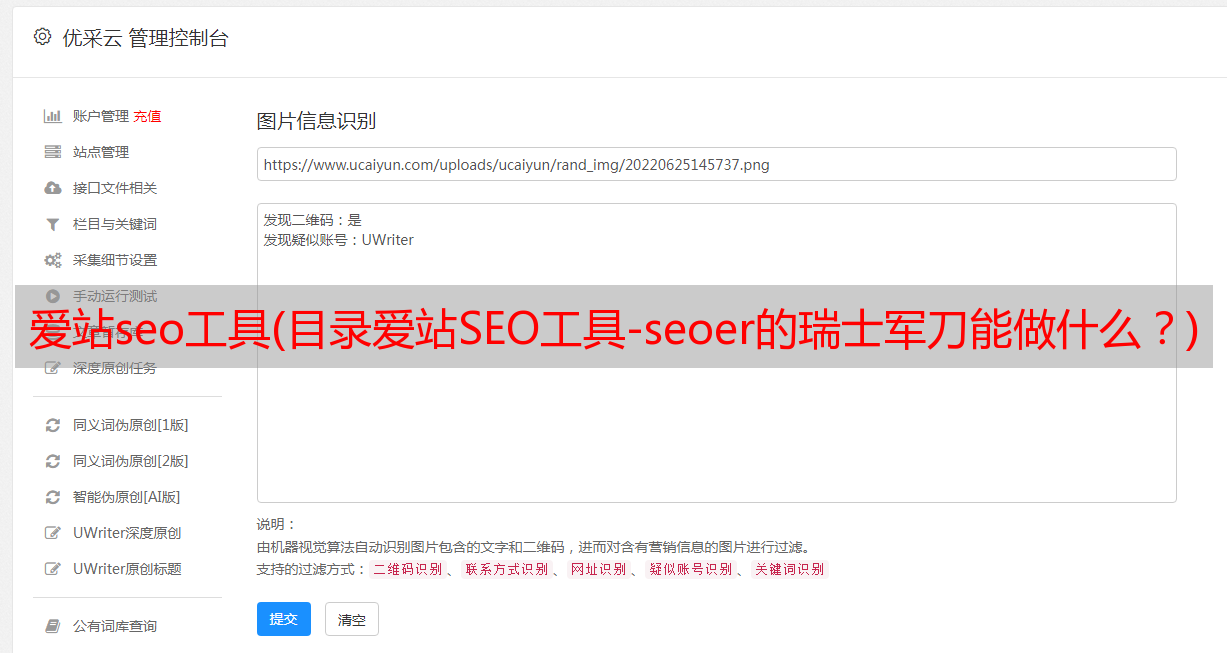Click the cloud upload icon for 接口文件相关
This screenshot has height=653, width=1227.
tap(53, 188)
